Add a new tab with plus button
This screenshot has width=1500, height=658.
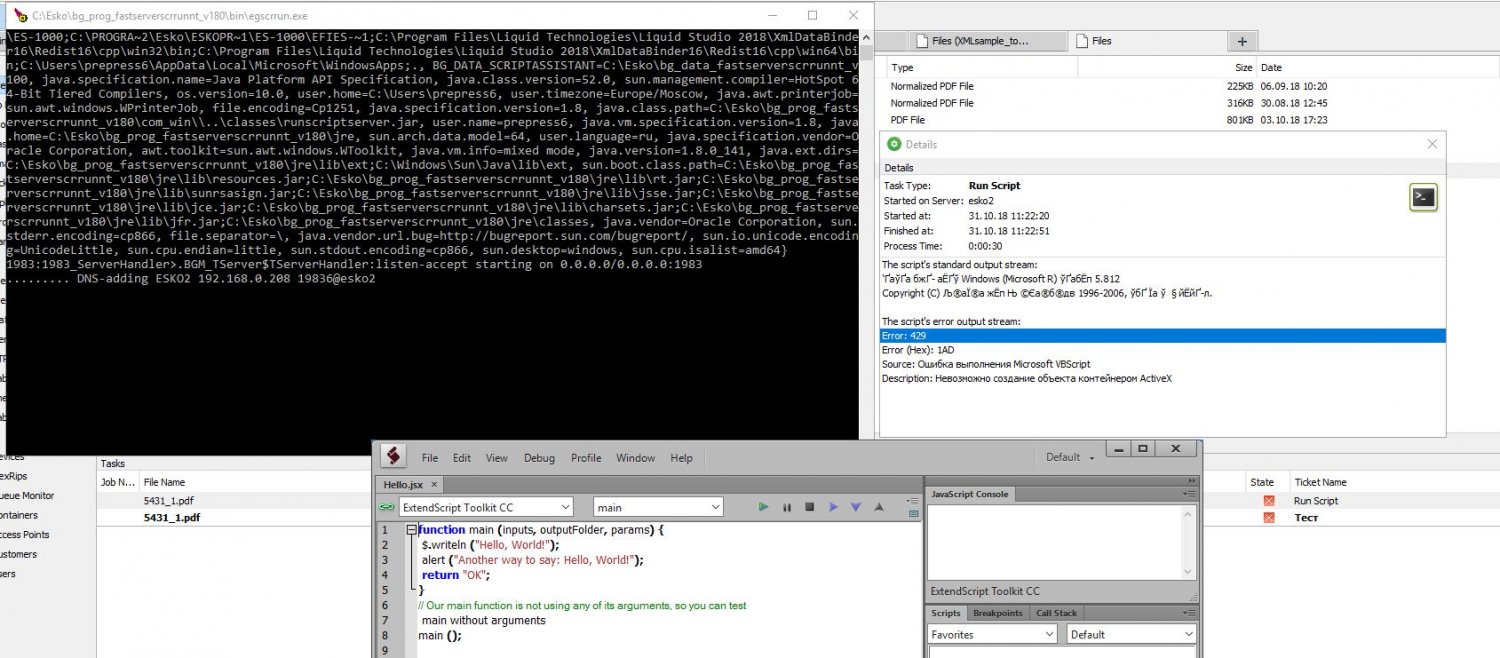(x=1242, y=41)
